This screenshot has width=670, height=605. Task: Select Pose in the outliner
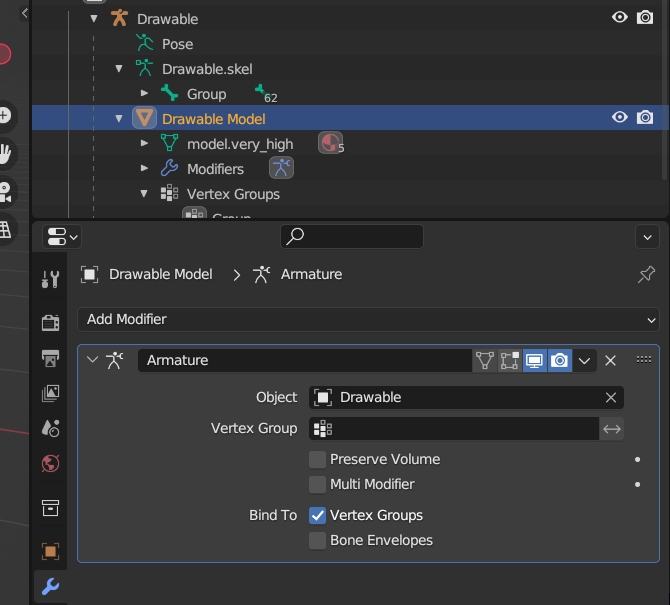(177, 44)
